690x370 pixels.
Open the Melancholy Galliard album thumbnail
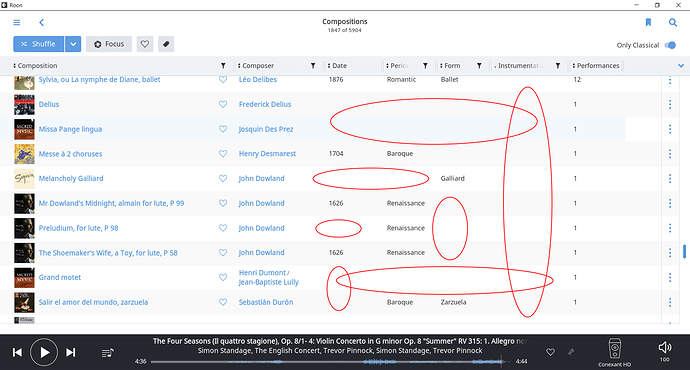pos(24,179)
